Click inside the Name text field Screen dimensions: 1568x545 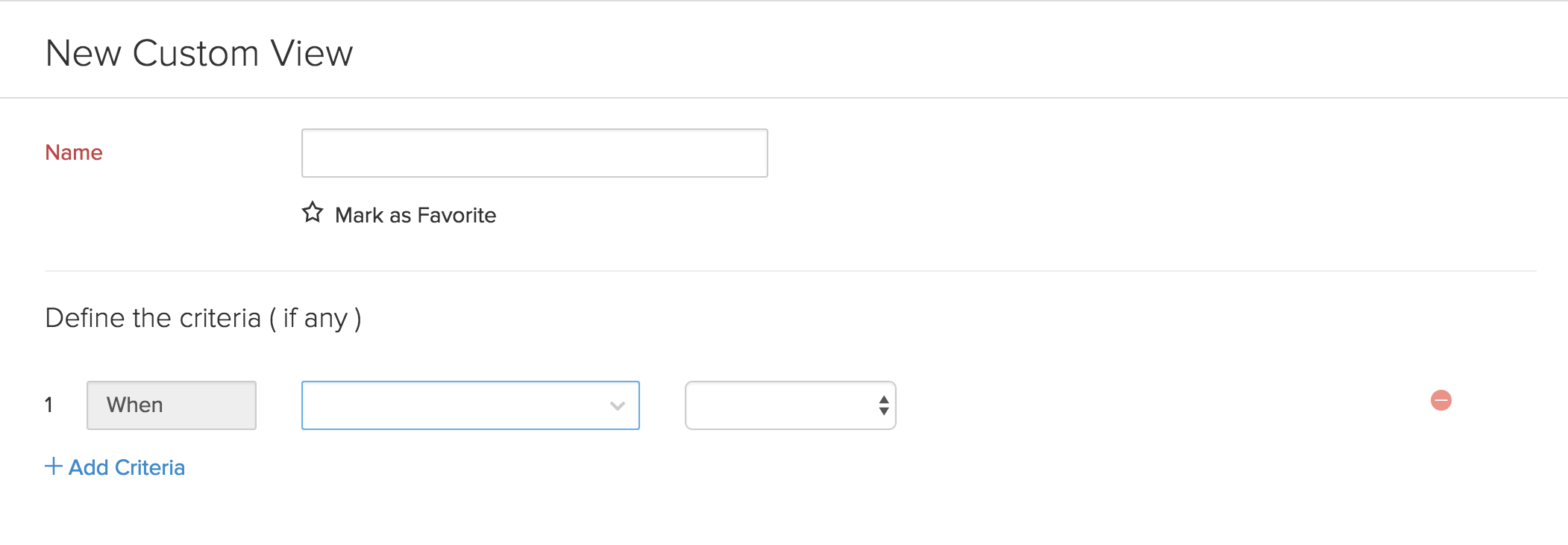pos(533,152)
